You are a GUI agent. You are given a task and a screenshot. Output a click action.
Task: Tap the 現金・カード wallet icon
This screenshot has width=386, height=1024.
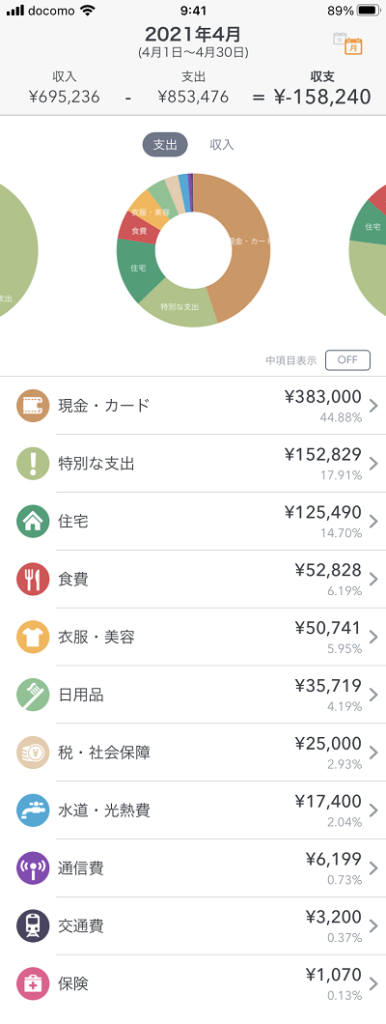coord(33,406)
